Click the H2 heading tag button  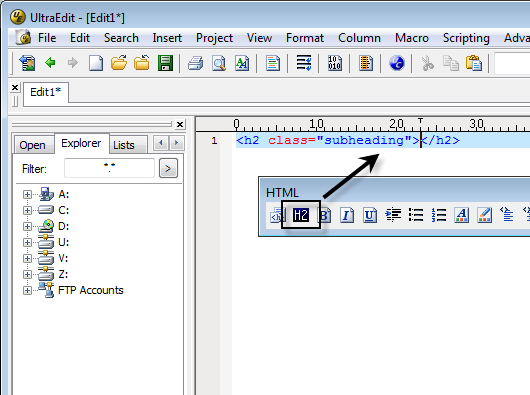(x=300, y=215)
